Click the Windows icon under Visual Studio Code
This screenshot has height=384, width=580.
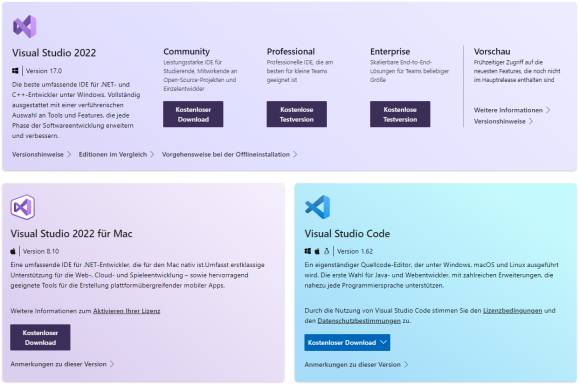tap(308, 251)
